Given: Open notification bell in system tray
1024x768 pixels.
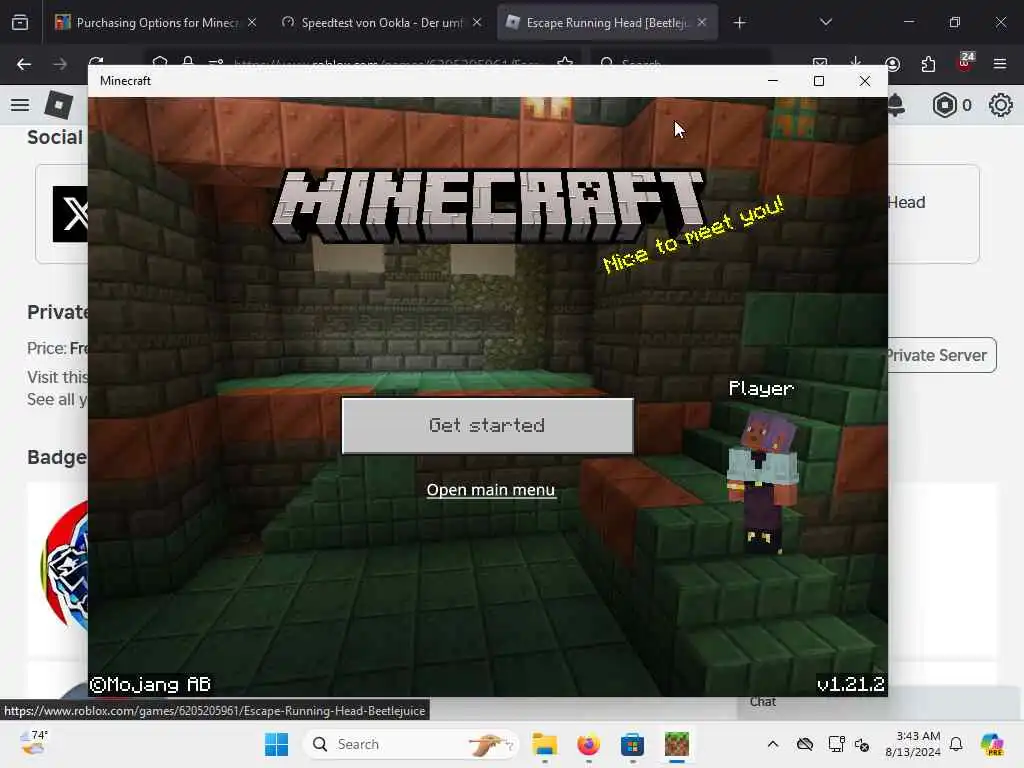Looking at the screenshot, I should 956,744.
